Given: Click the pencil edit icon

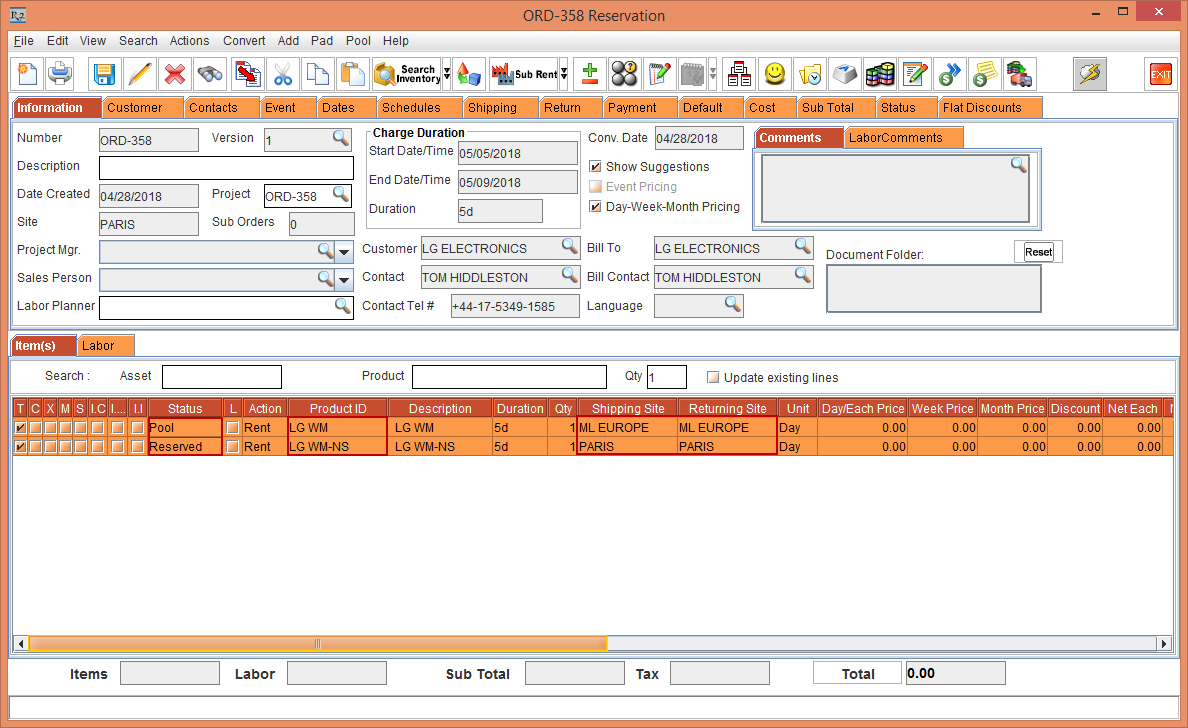Looking at the screenshot, I should (140, 74).
